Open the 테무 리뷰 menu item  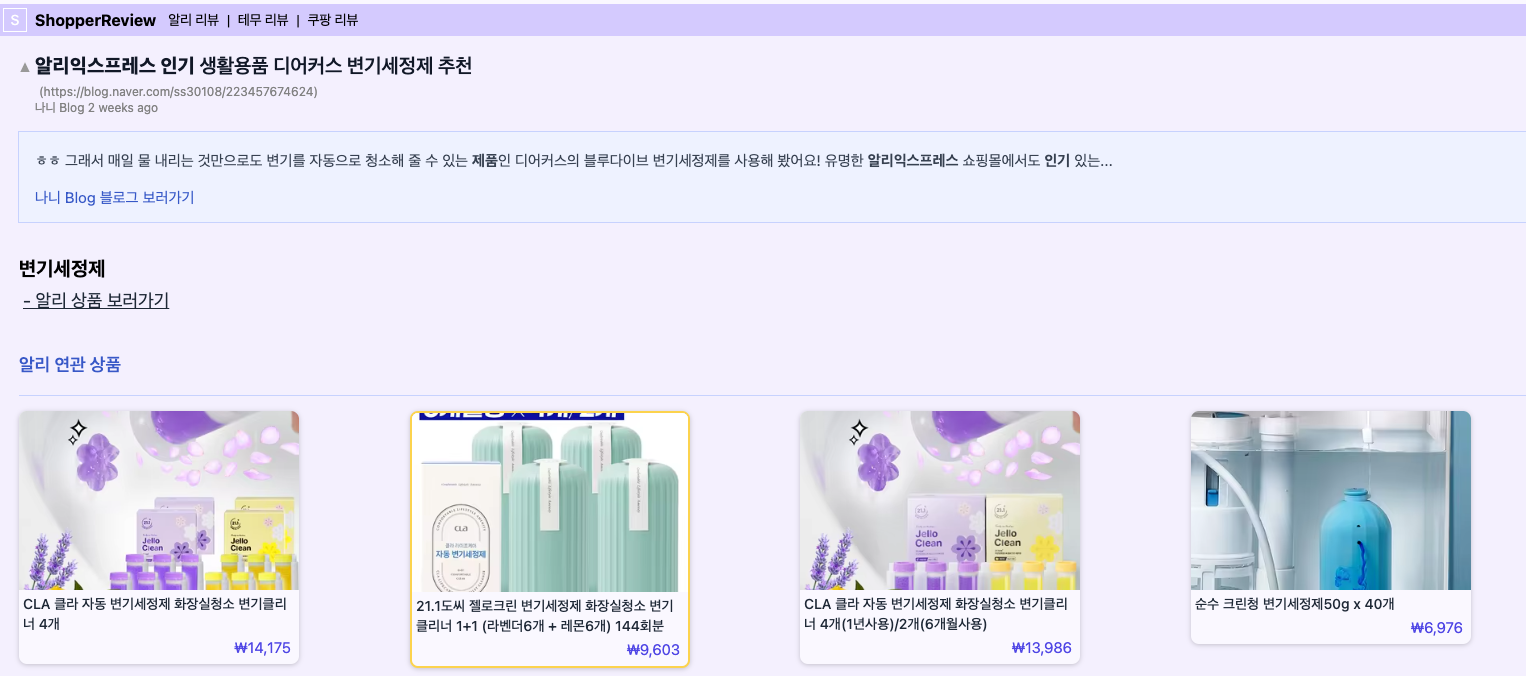[263, 20]
